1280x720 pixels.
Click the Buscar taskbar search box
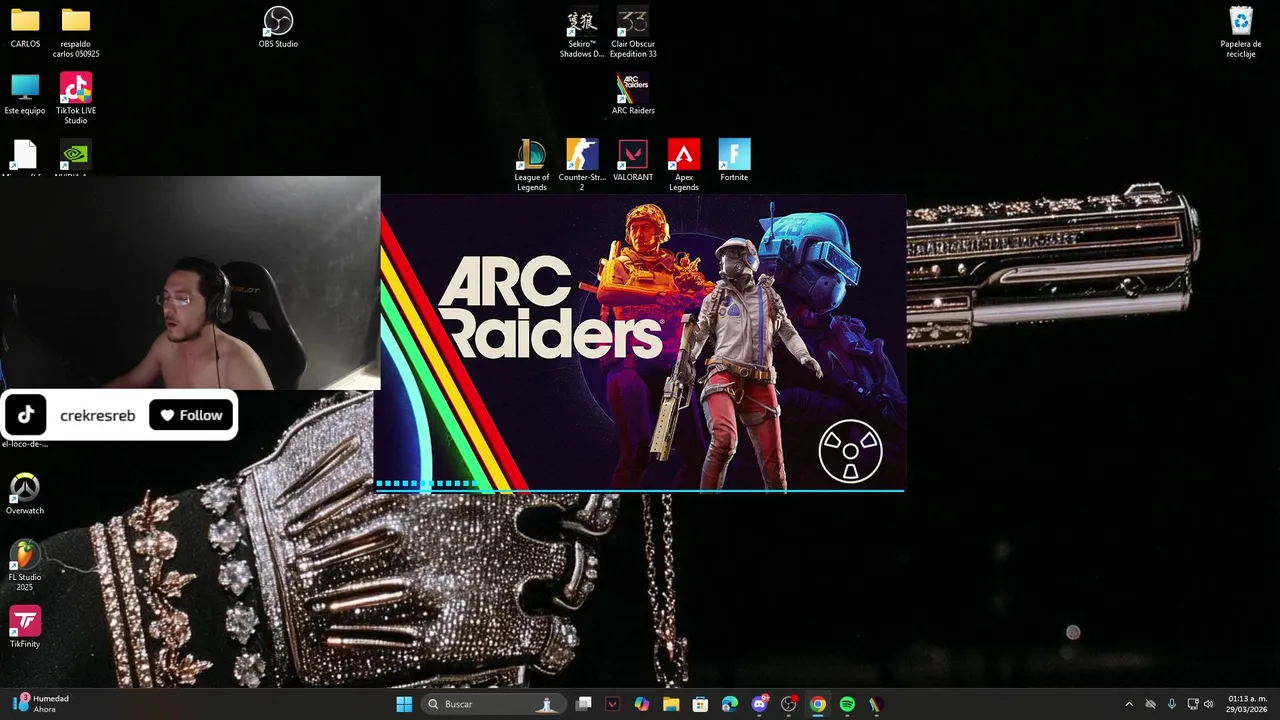(493, 704)
